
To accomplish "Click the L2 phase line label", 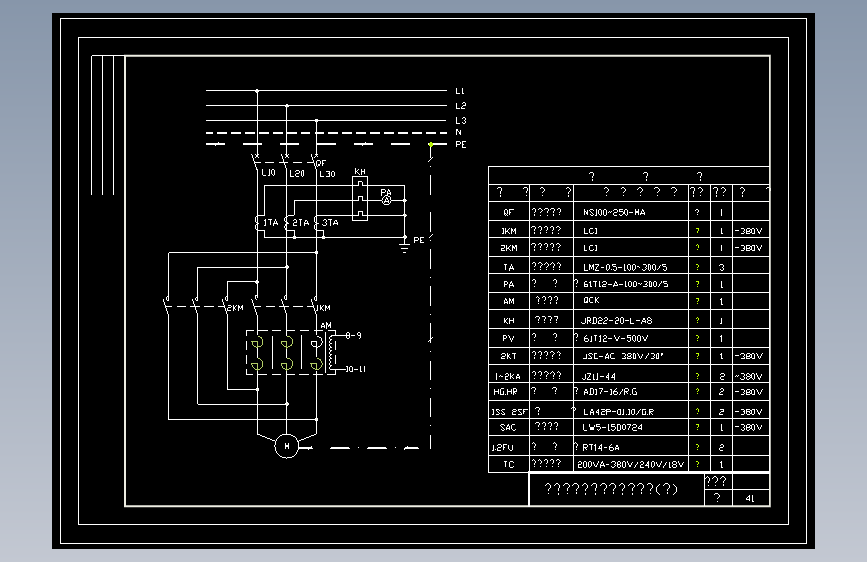I will coord(461,106).
